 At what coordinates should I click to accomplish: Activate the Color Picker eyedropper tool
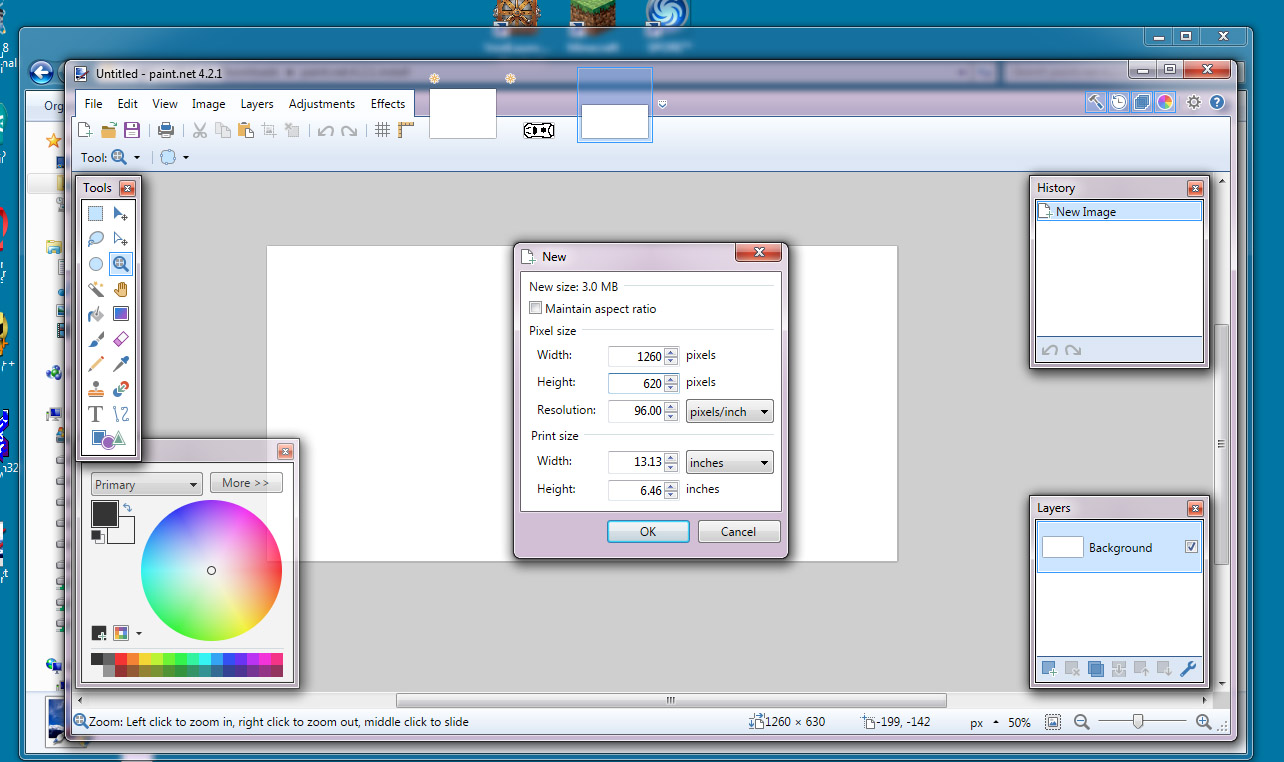(121, 364)
